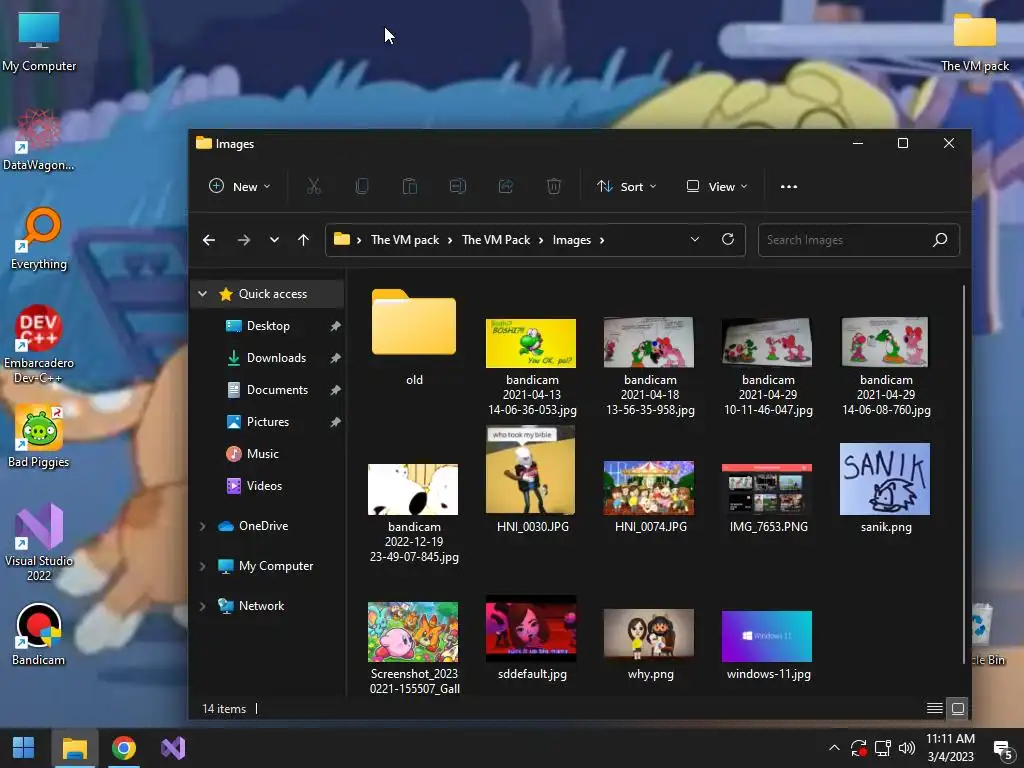The width and height of the screenshot is (1024, 768).
Task: Select My Computer desktop icon
Action: pyautogui.click(x=39, y=41)
